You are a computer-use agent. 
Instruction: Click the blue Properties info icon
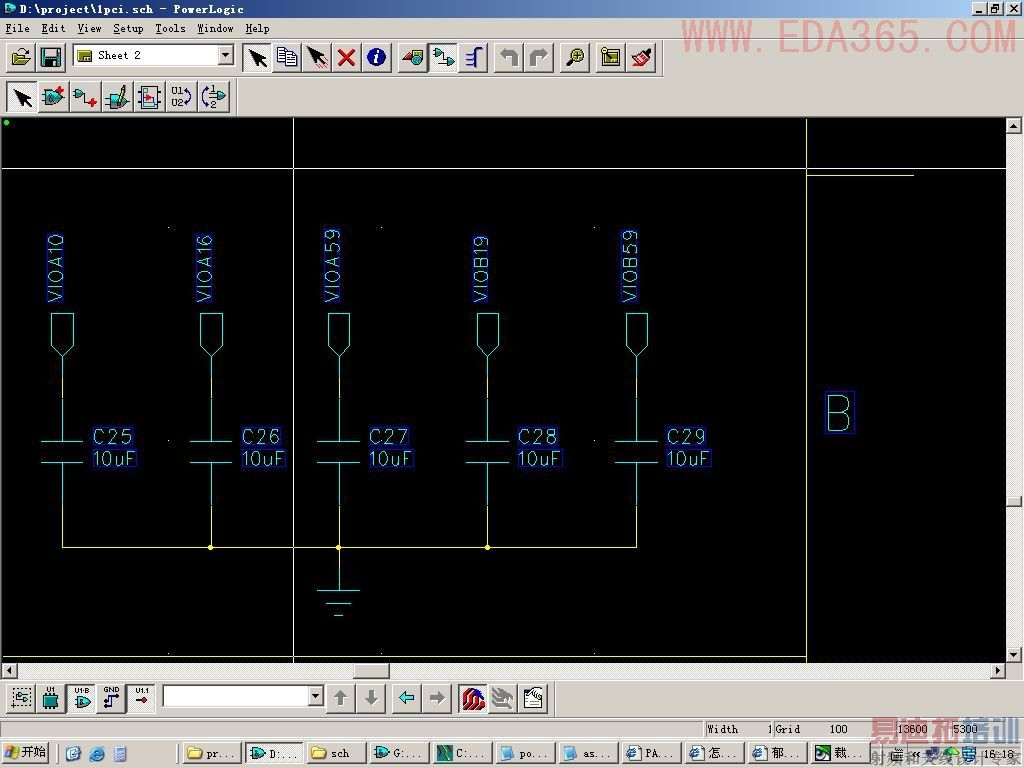[x=376, y=57]
